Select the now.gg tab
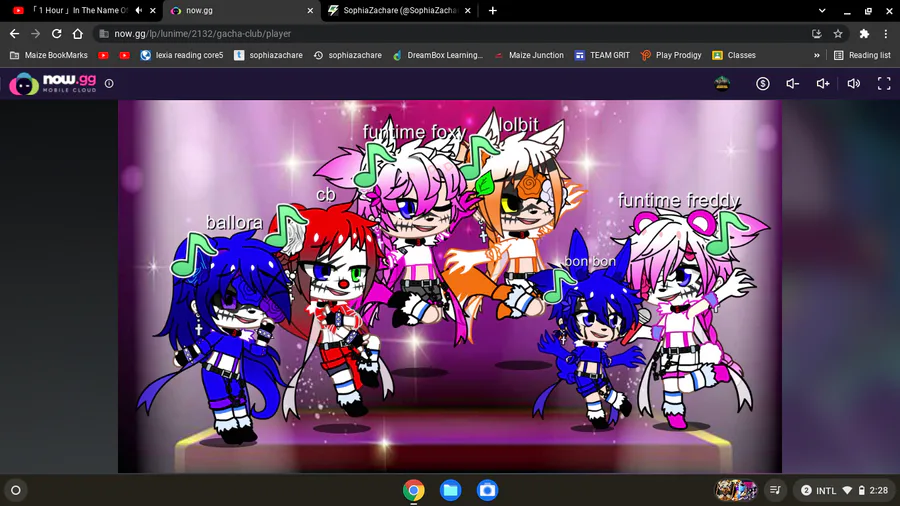900x506 pixels. [x=242, y=10]
